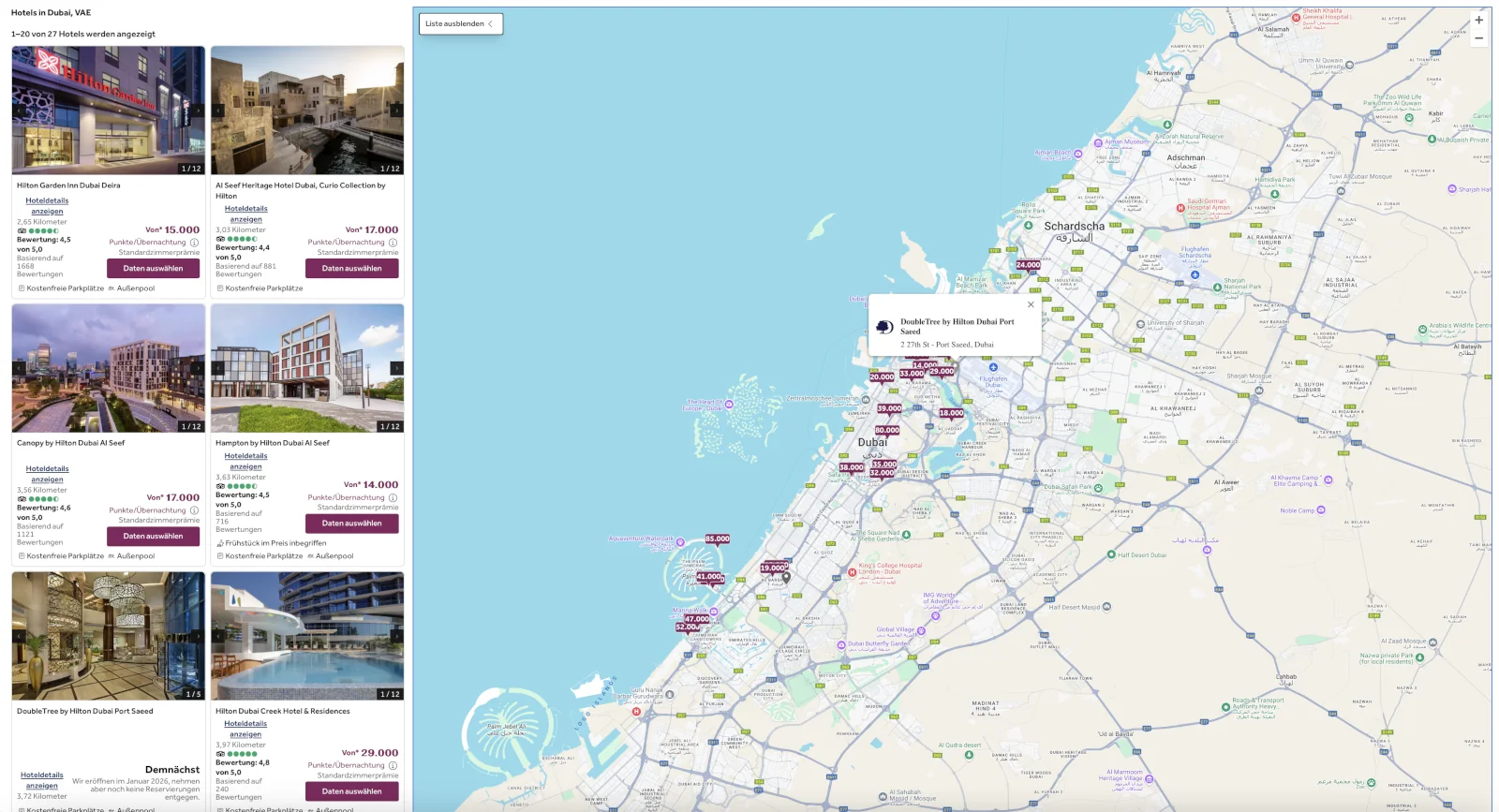Open the DoubleTree Port Saeed lobby photo
Viewport: 1499px width, 812px height.
pos(109,636)
